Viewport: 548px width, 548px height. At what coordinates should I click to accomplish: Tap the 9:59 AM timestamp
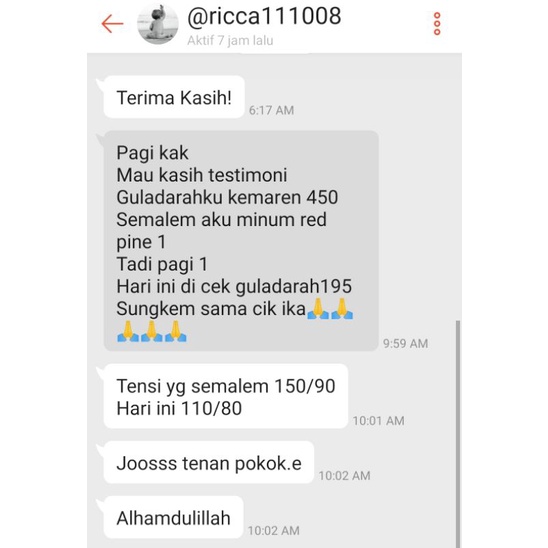pyautogui.click(x=405, y=344)
